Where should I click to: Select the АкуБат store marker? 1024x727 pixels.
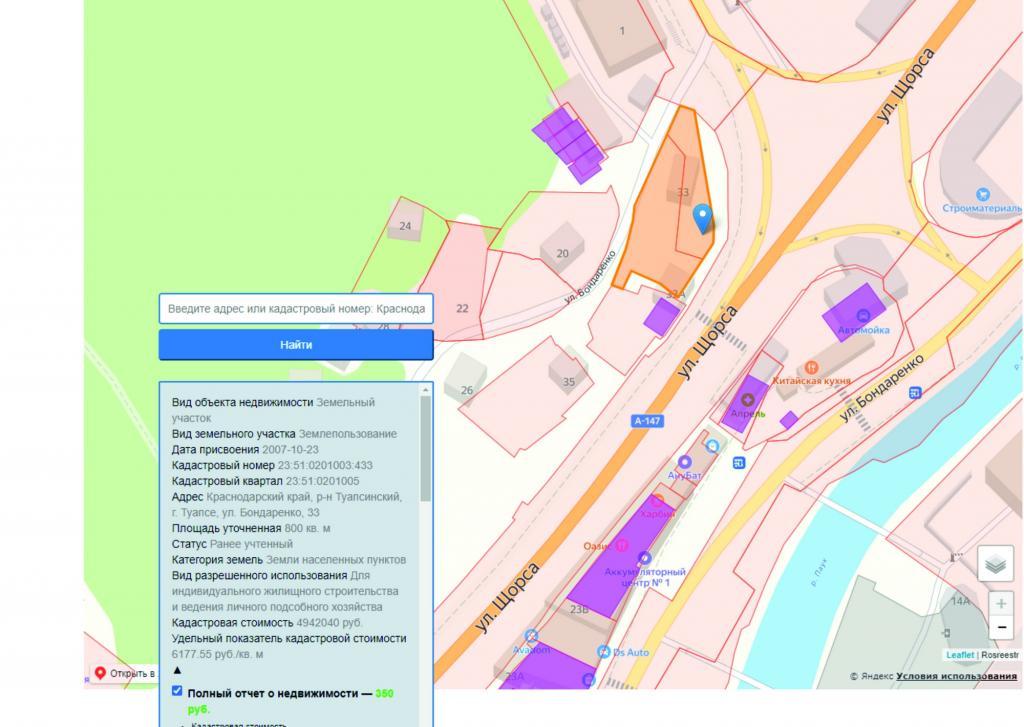685,462
